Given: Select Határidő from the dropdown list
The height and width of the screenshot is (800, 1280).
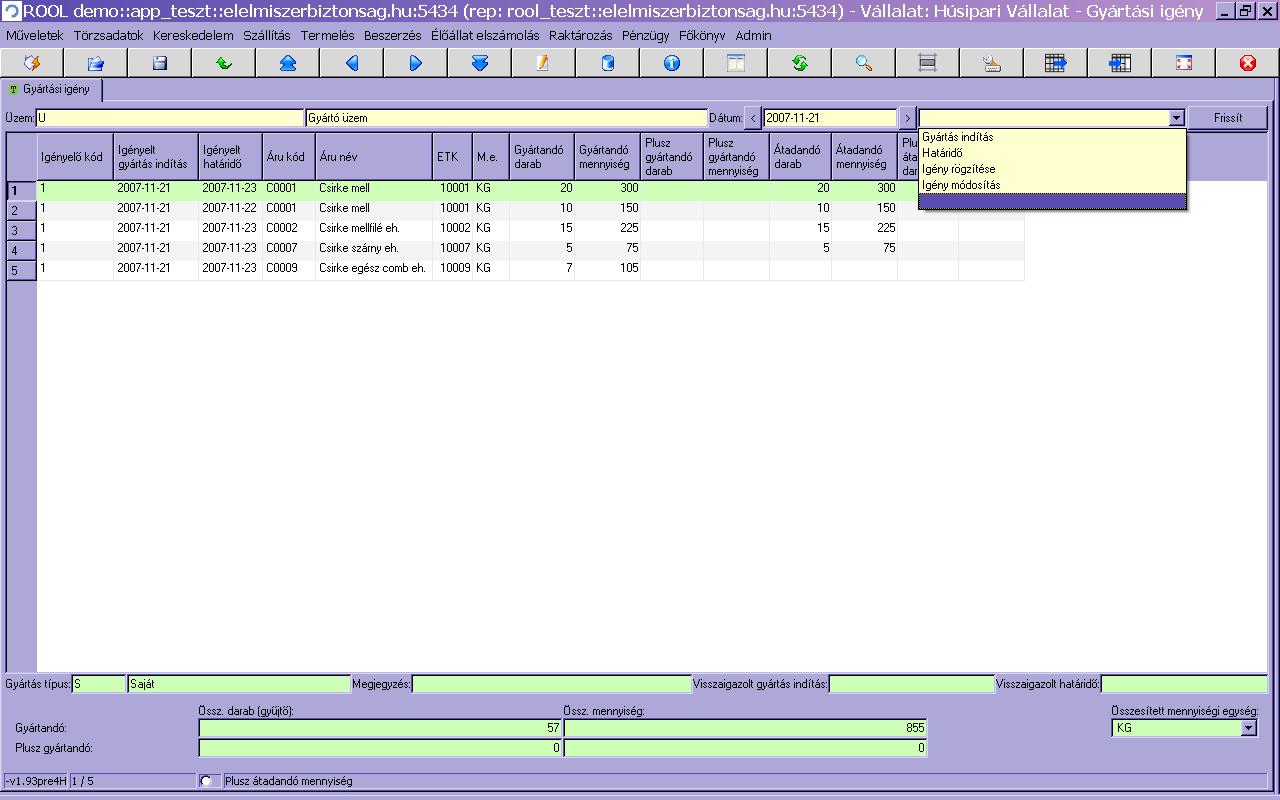Looking at the screenshot, I should pyautogui.click(x=942, y=153).
